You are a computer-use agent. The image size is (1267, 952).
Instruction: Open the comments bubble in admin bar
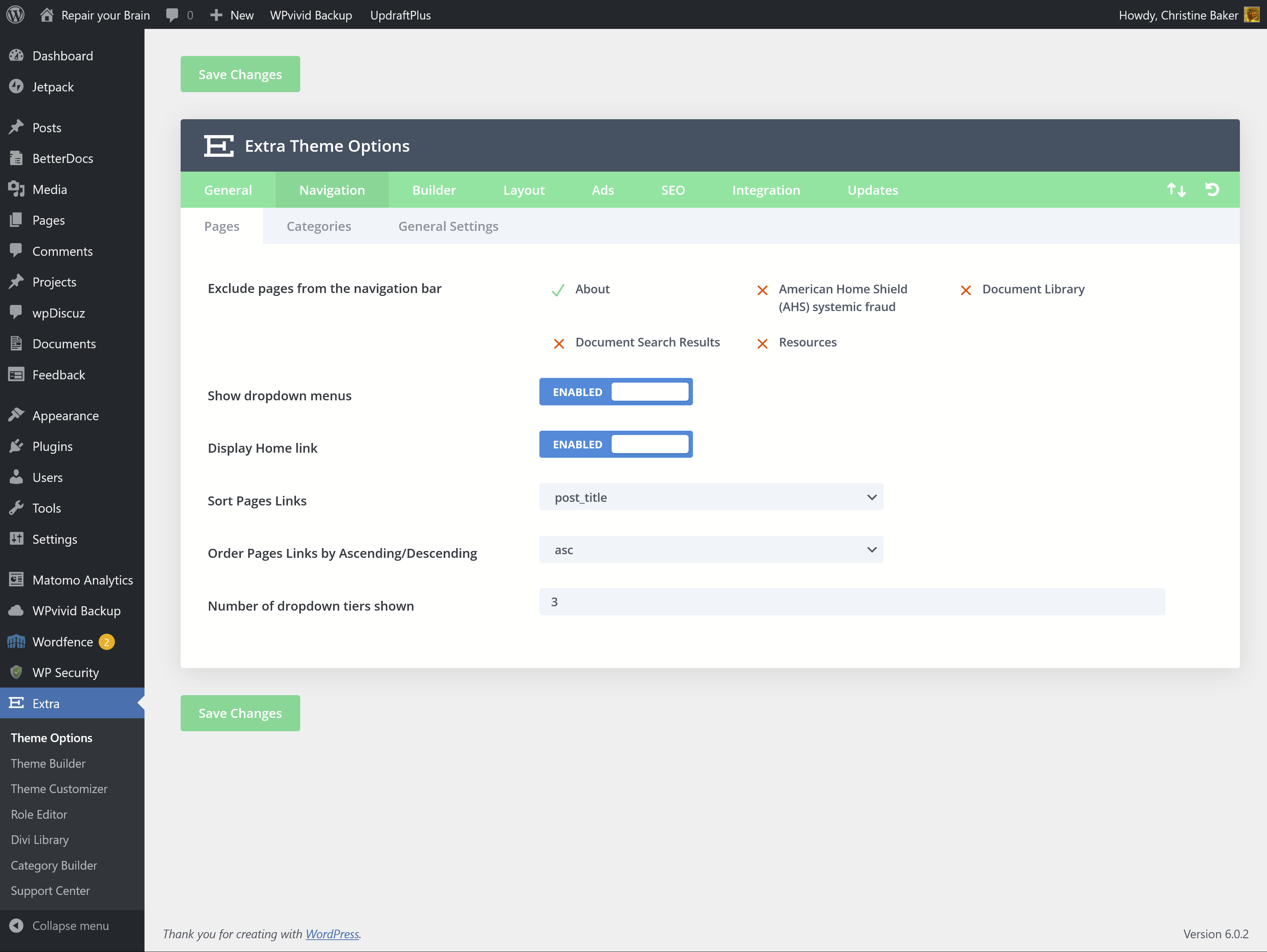[x=172, y=15]
